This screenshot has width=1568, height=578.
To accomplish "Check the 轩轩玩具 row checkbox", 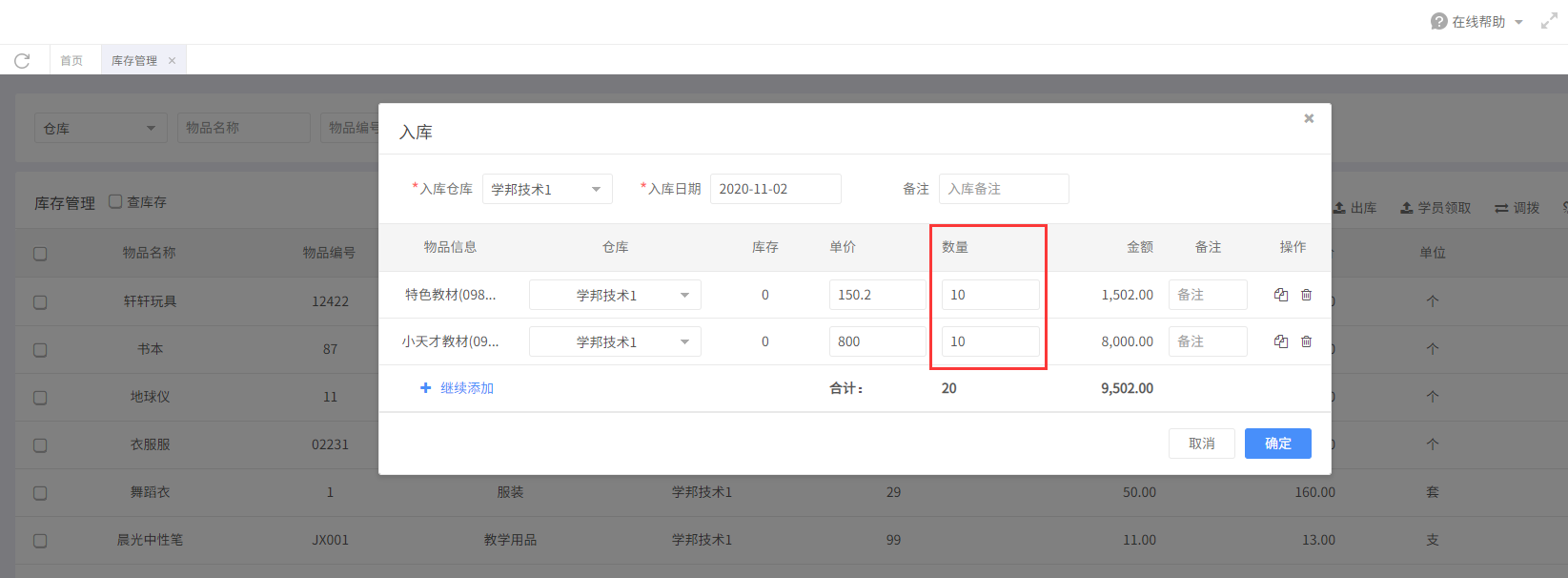I will point(40,301).
